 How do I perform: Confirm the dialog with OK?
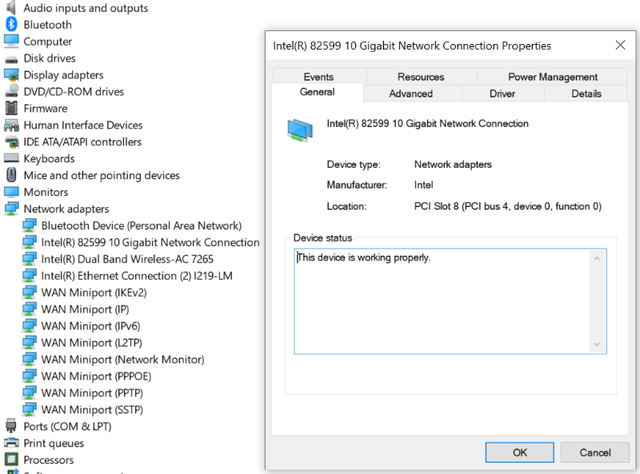pos(520,452)
